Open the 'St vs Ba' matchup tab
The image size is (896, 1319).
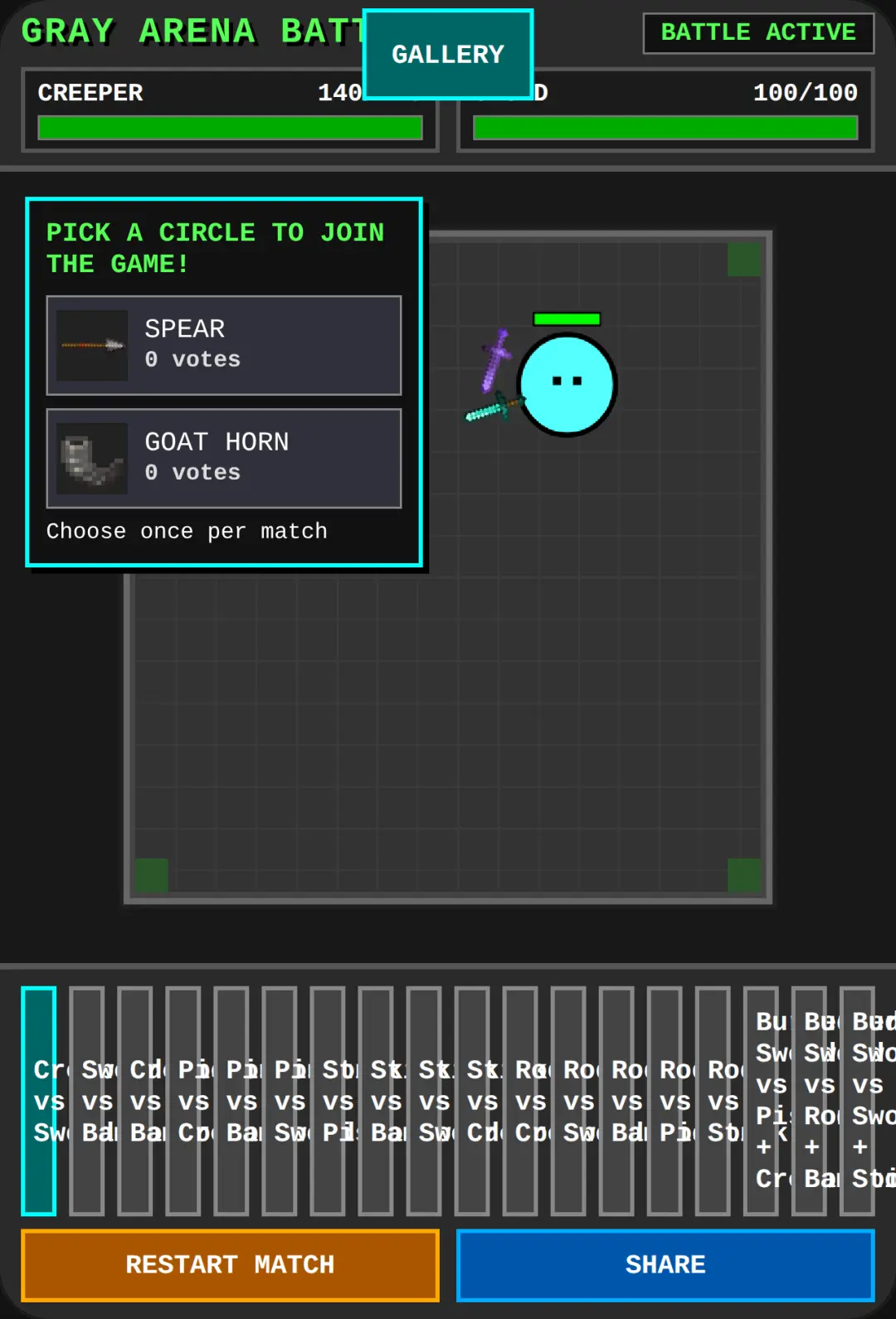click(376, 1101)
